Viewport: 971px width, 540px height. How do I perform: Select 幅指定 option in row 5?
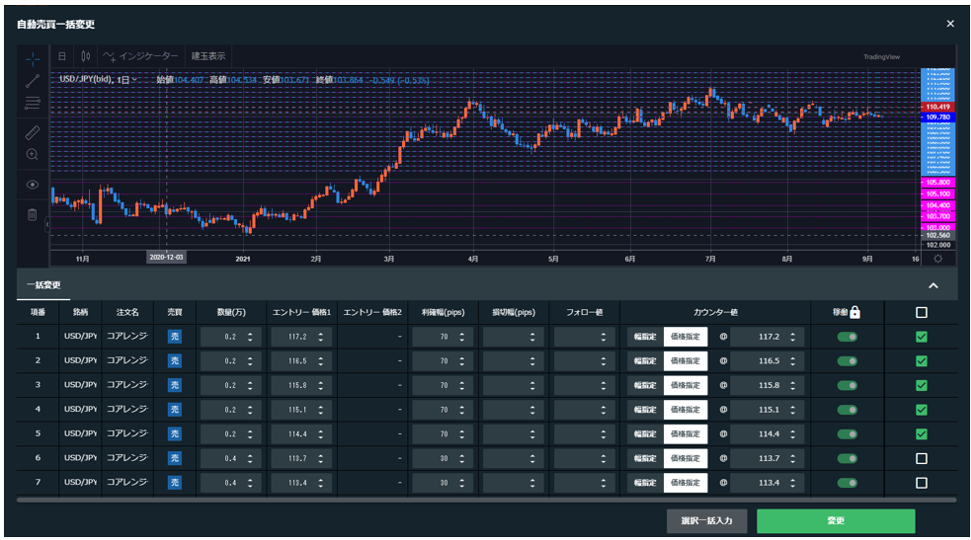[x=645, y=434]
